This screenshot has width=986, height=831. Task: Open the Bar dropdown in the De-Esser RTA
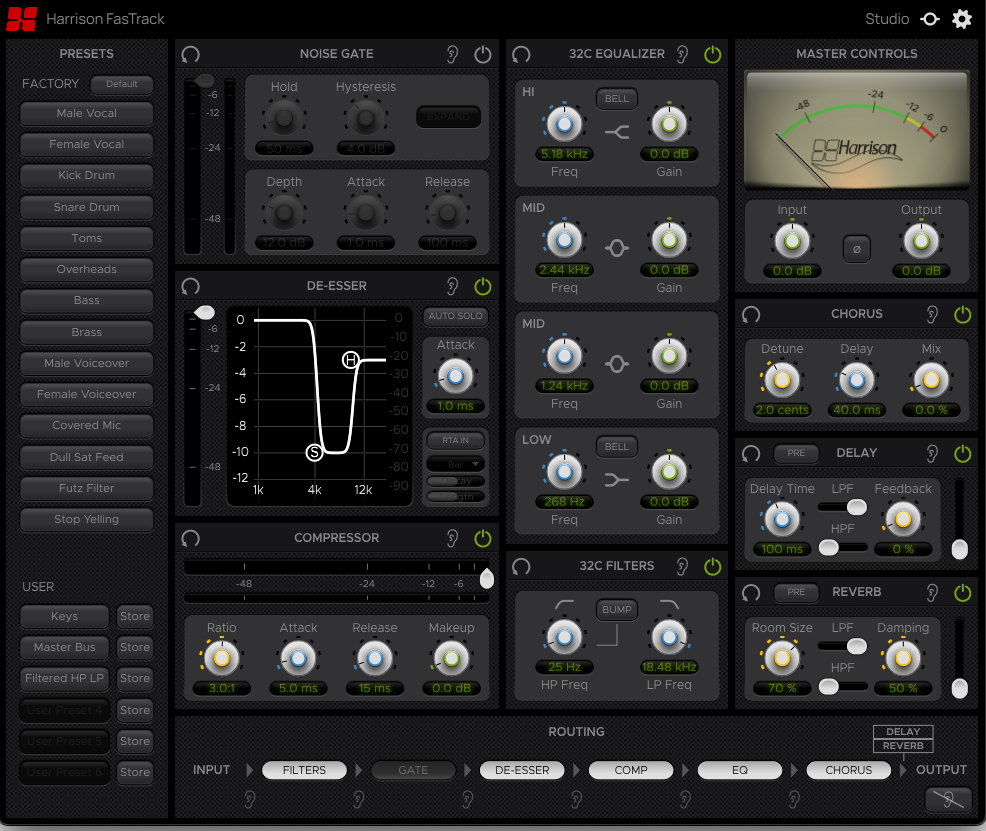point(456,464)
